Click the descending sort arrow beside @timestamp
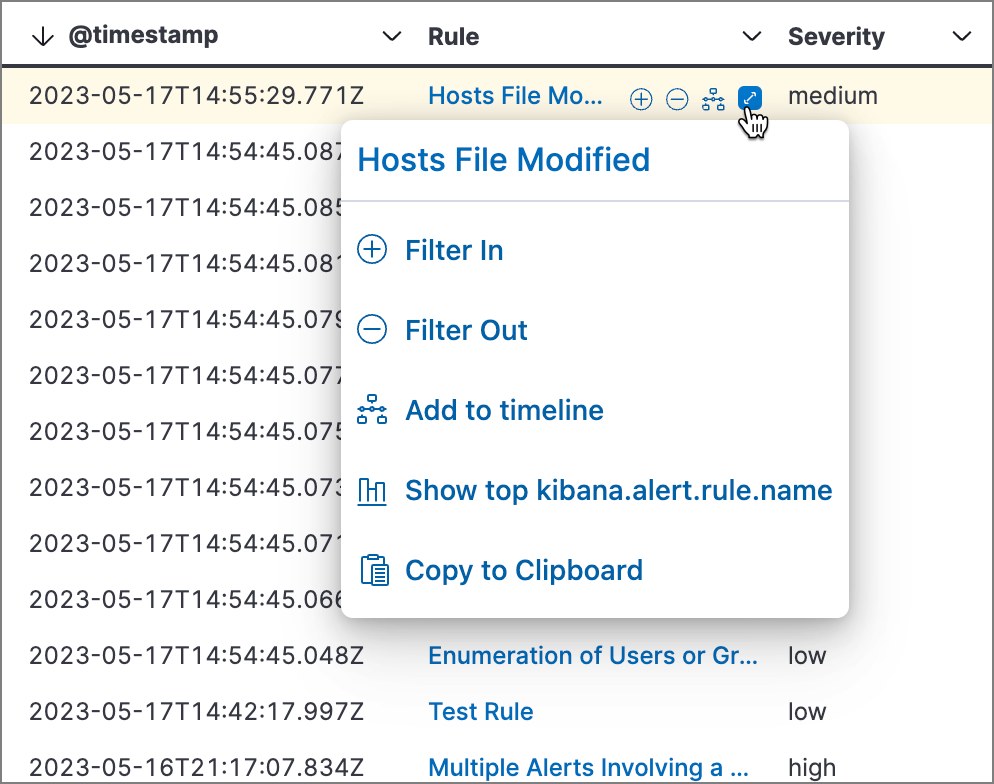The image size is (994, 784). [40, 36]
